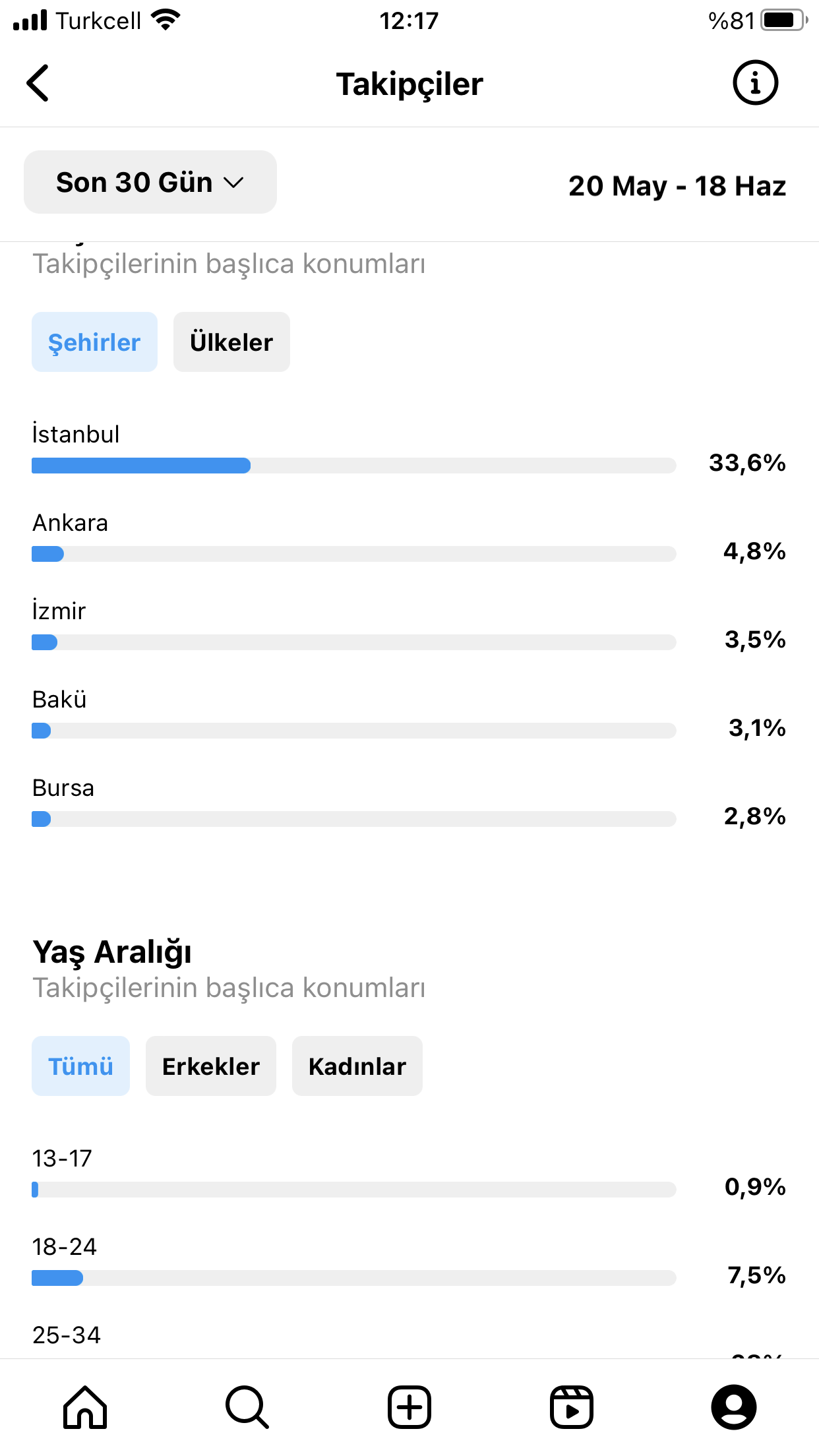Image resolution: width=819 pixels, height=1456 pixels.
Task: Tap the Search magnifier icon
Action: click(247, 1407)
